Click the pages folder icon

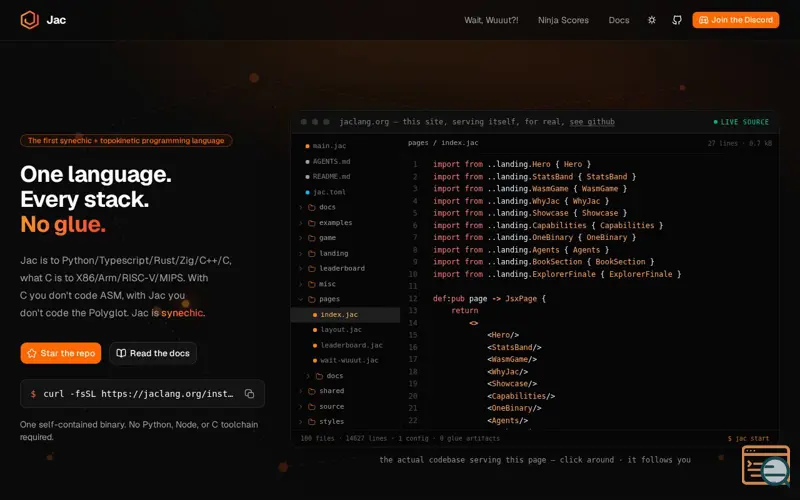tap(312, 299)
